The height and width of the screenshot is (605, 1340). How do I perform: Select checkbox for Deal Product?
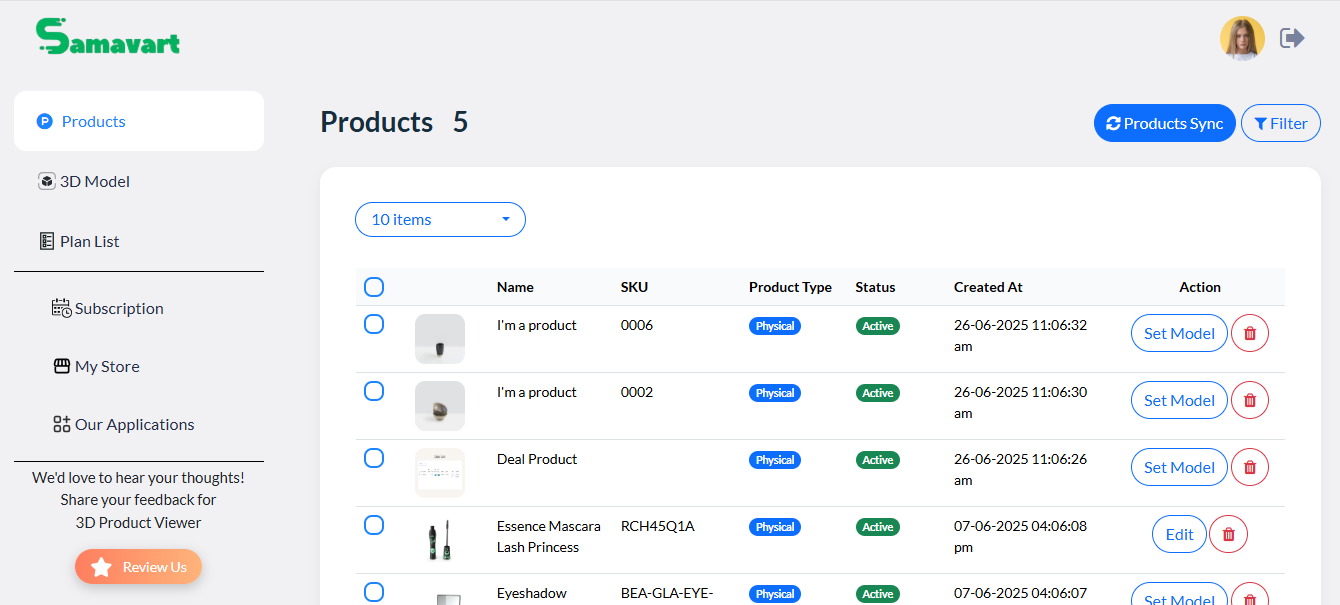pos(374,458)
